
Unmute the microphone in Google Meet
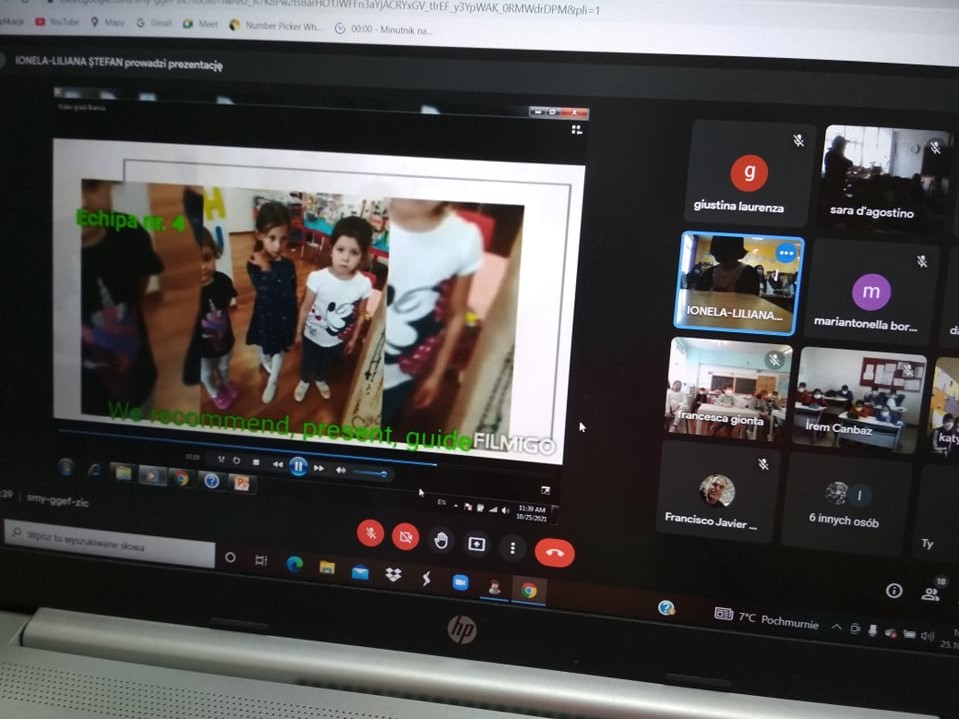coord(370,533)
